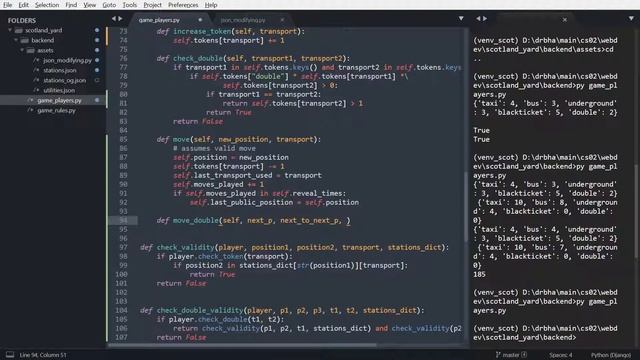This screenshot has width=640, height=360.
Task: Collapse the backend folder arrow
Action: (16, 40)
